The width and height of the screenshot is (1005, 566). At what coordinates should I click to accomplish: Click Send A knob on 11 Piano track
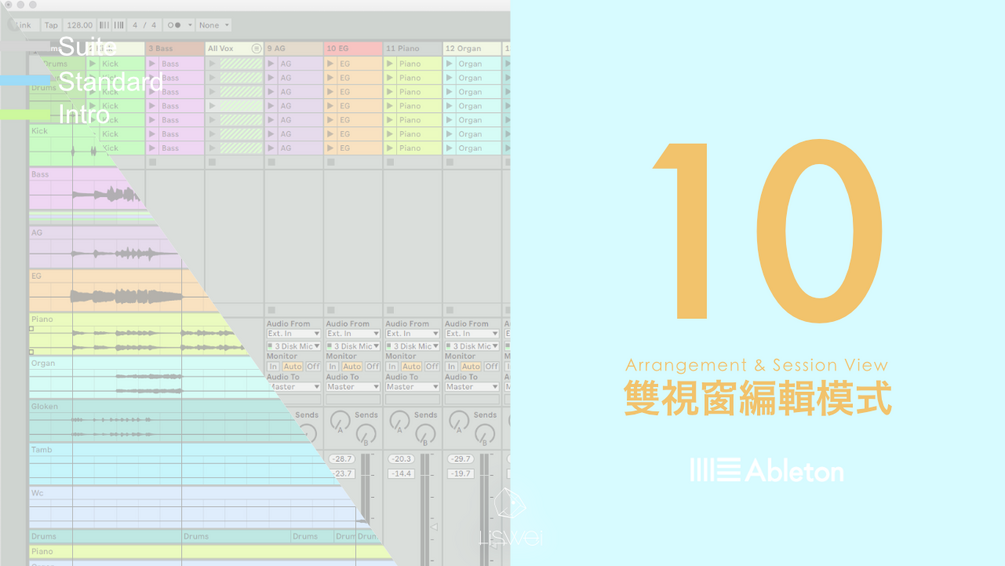click(x=399, y=421)
